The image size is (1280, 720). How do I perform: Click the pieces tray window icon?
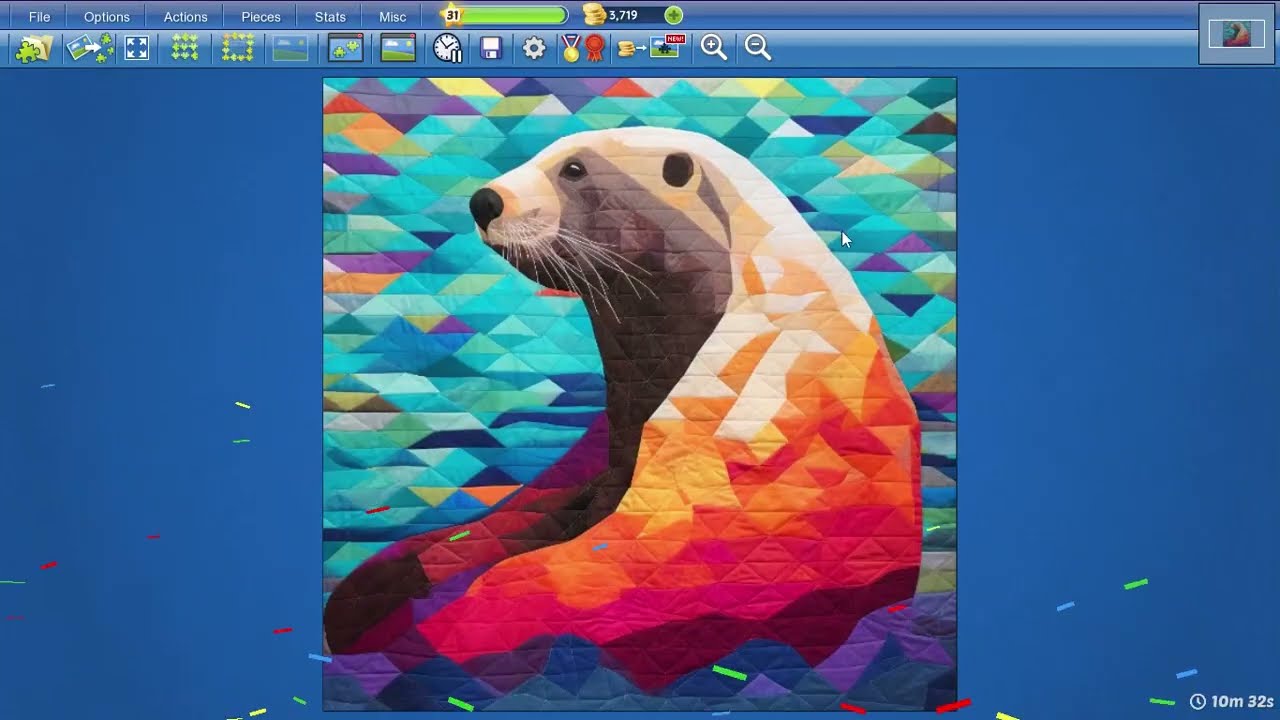pyautogui.click(x=345, y=48)
